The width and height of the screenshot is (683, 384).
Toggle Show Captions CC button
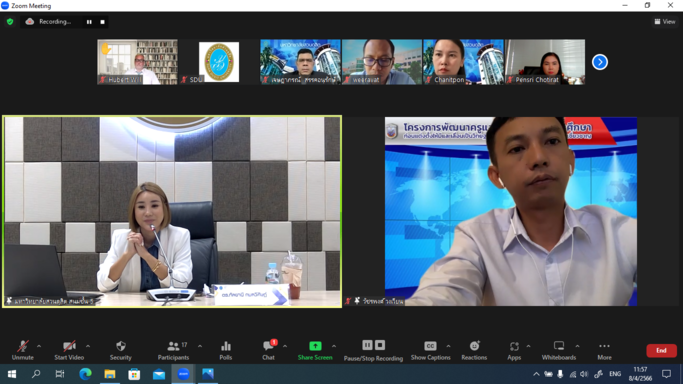[x=430, y=350]
